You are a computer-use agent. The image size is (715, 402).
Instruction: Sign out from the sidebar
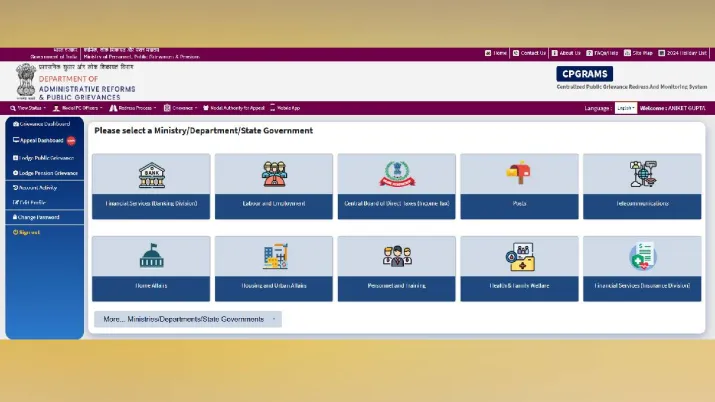pos(26,232)
